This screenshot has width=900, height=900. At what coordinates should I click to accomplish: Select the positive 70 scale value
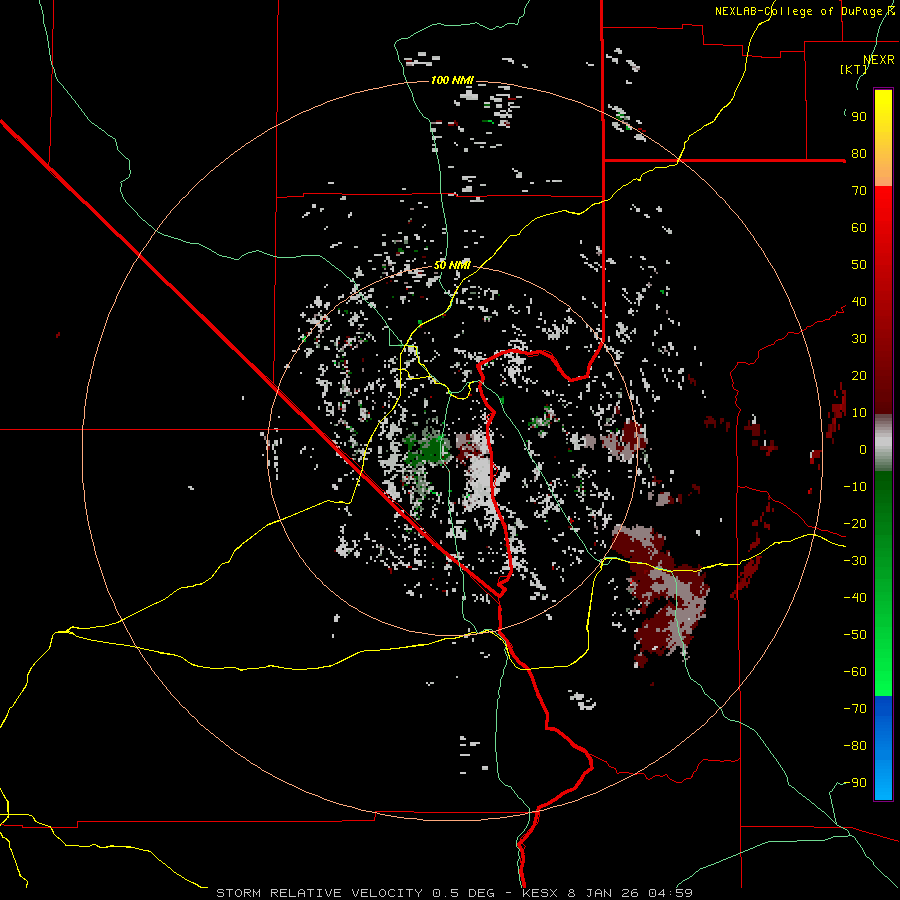pos(859,191)
